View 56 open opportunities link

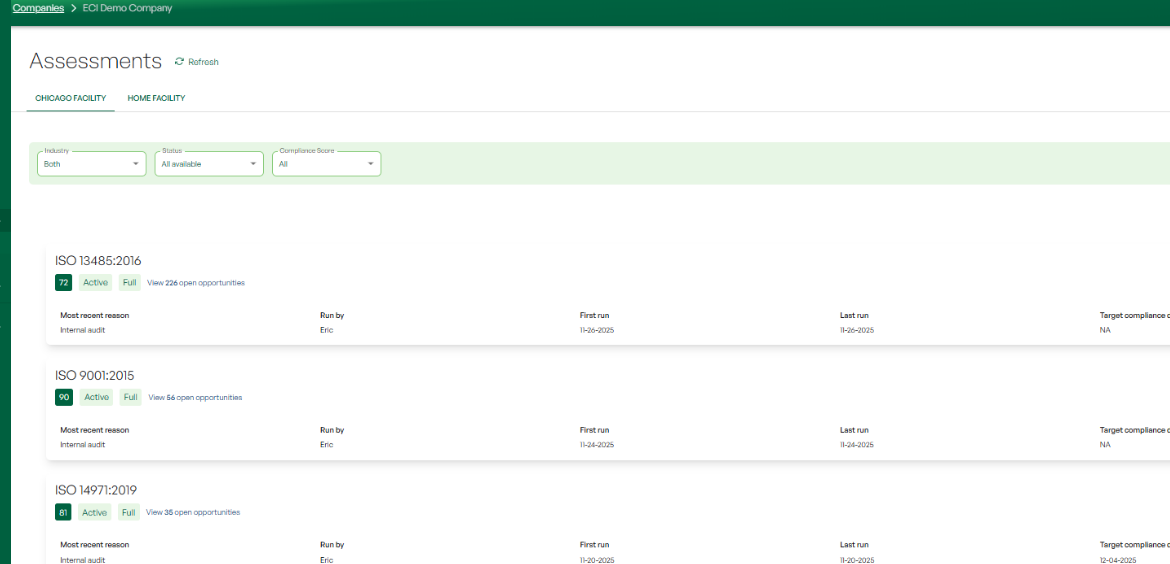(x=195, y=398)
